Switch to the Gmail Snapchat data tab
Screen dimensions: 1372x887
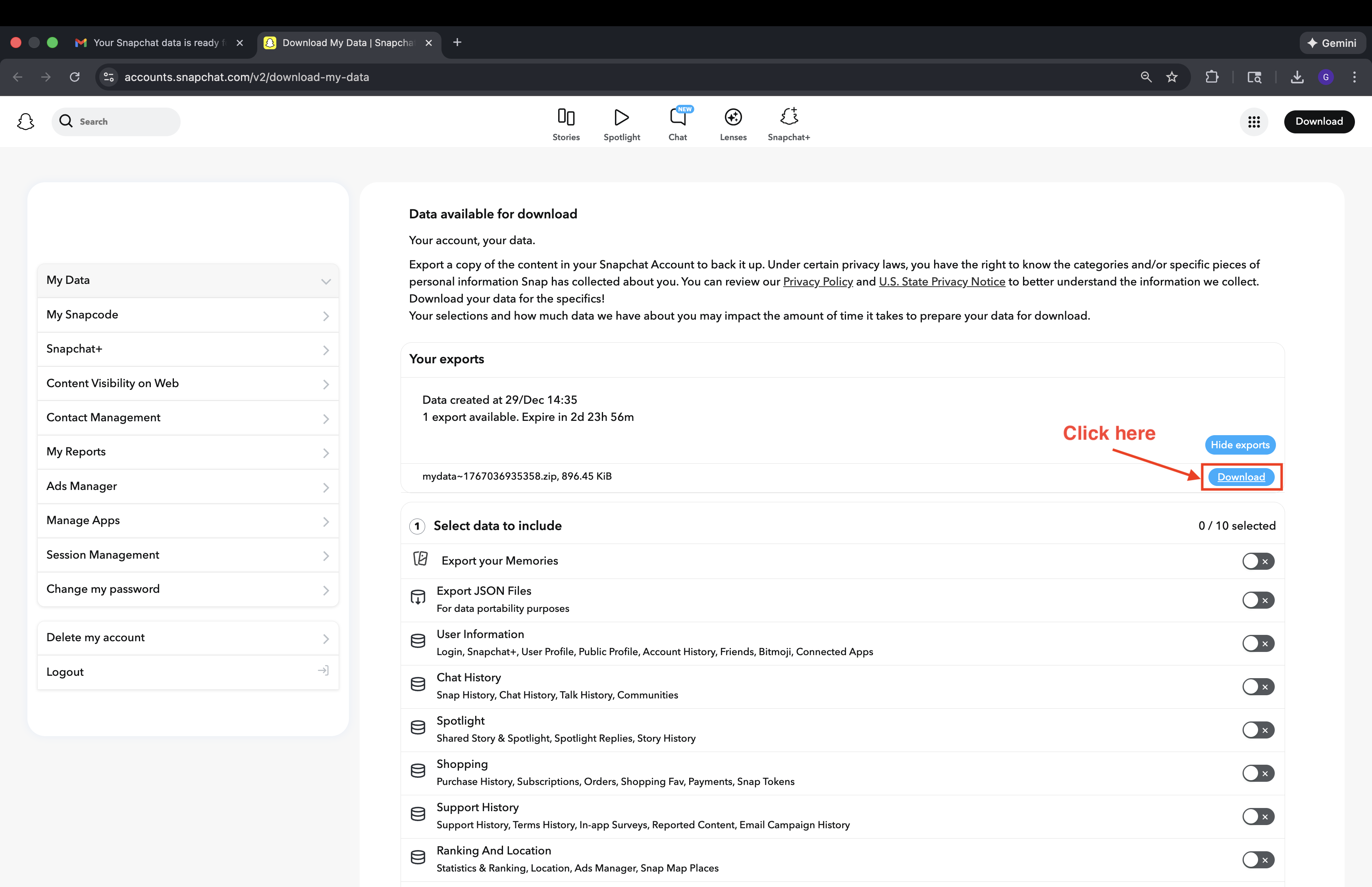[156, 42]
